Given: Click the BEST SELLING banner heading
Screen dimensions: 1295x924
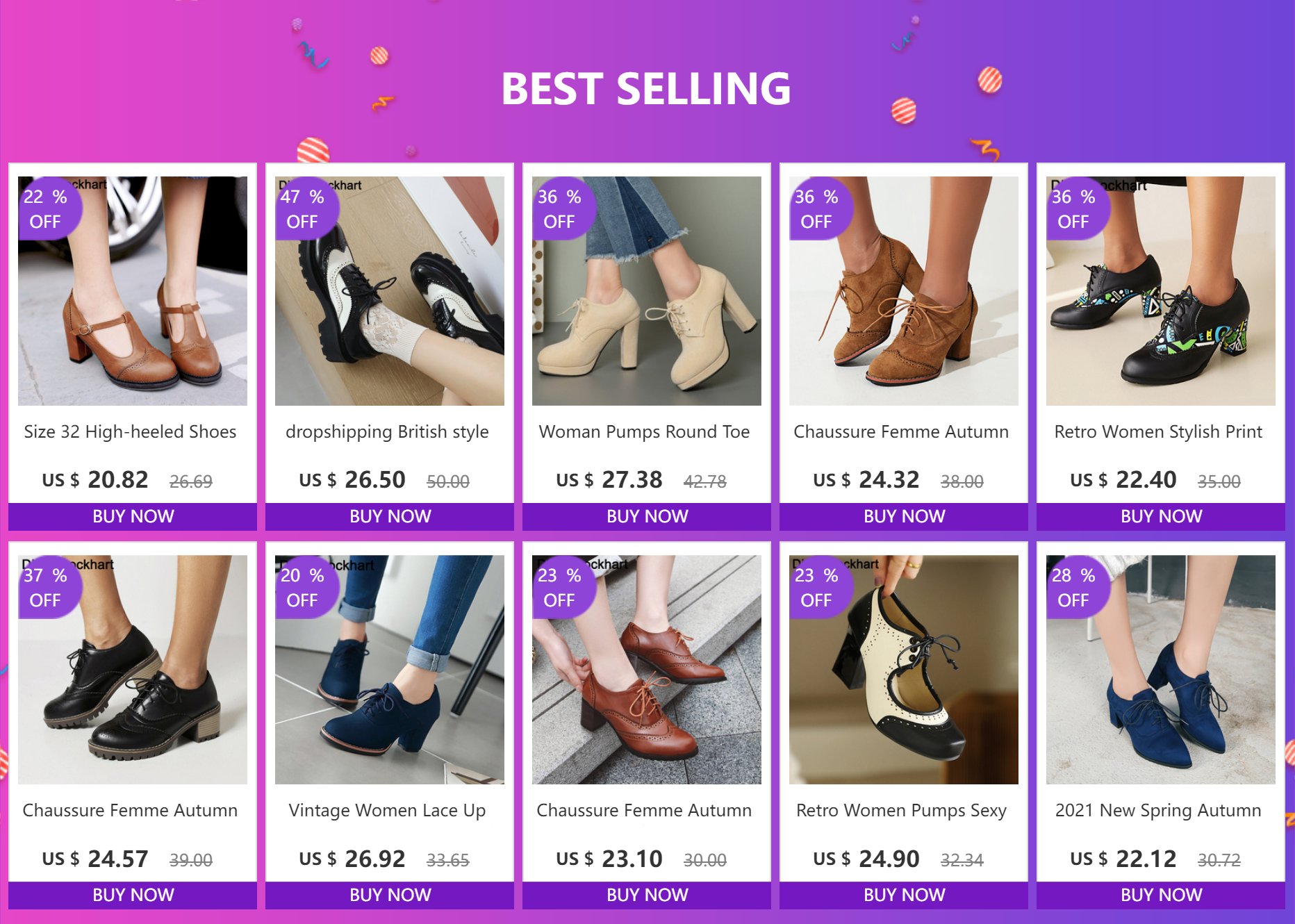Looking at the screenshot, I should point(646,89).
